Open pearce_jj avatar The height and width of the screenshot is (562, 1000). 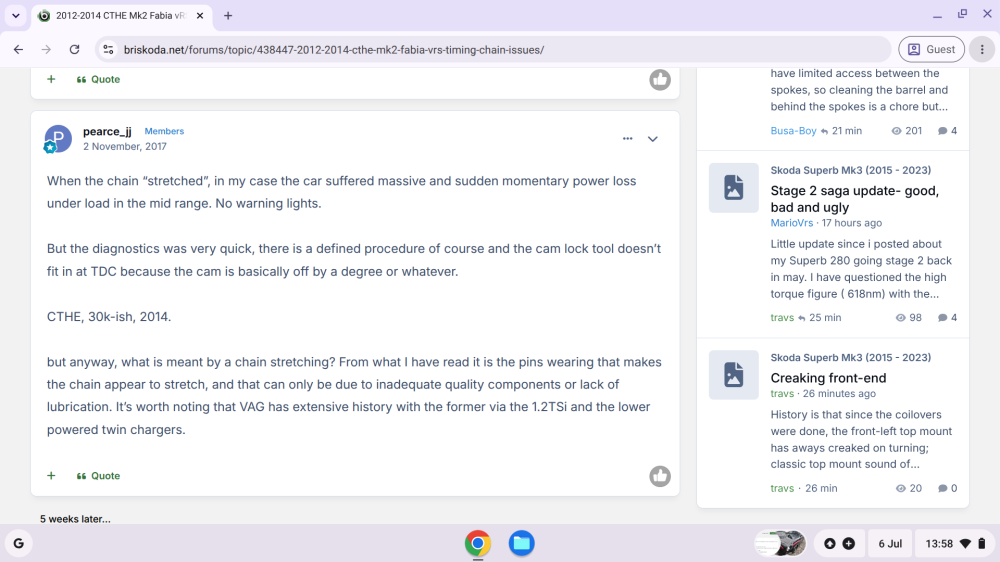[x=58, y=138]
